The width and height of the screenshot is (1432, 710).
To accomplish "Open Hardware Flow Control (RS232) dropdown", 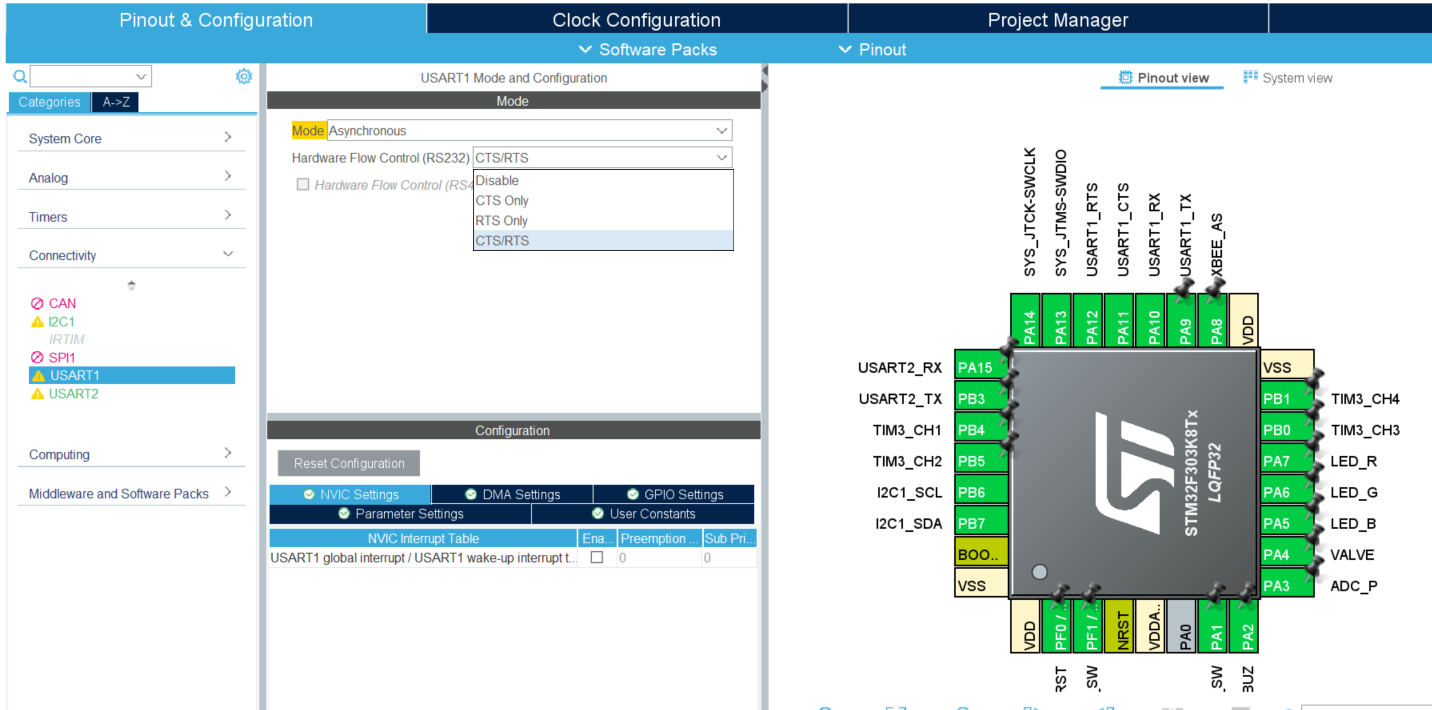I will [x=602, y=157].
